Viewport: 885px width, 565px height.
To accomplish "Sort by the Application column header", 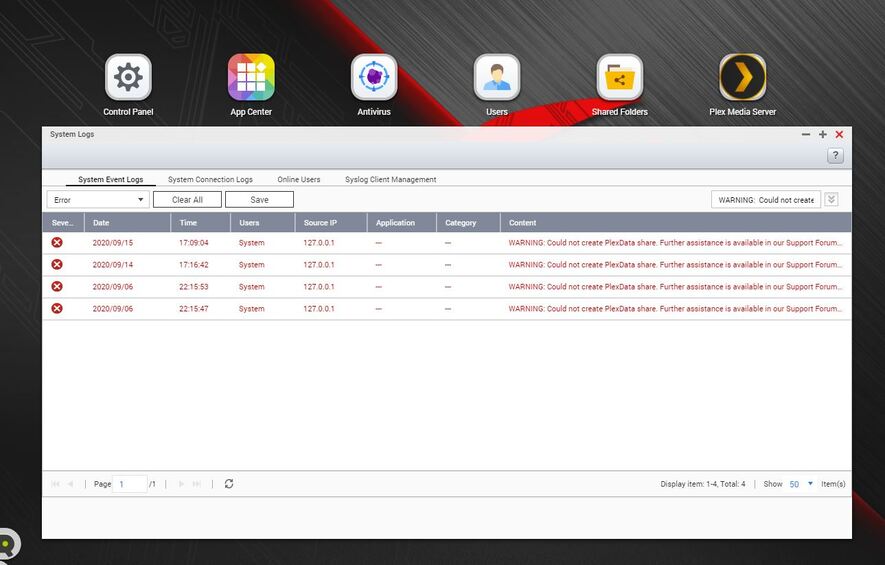I will pos(402,223).
